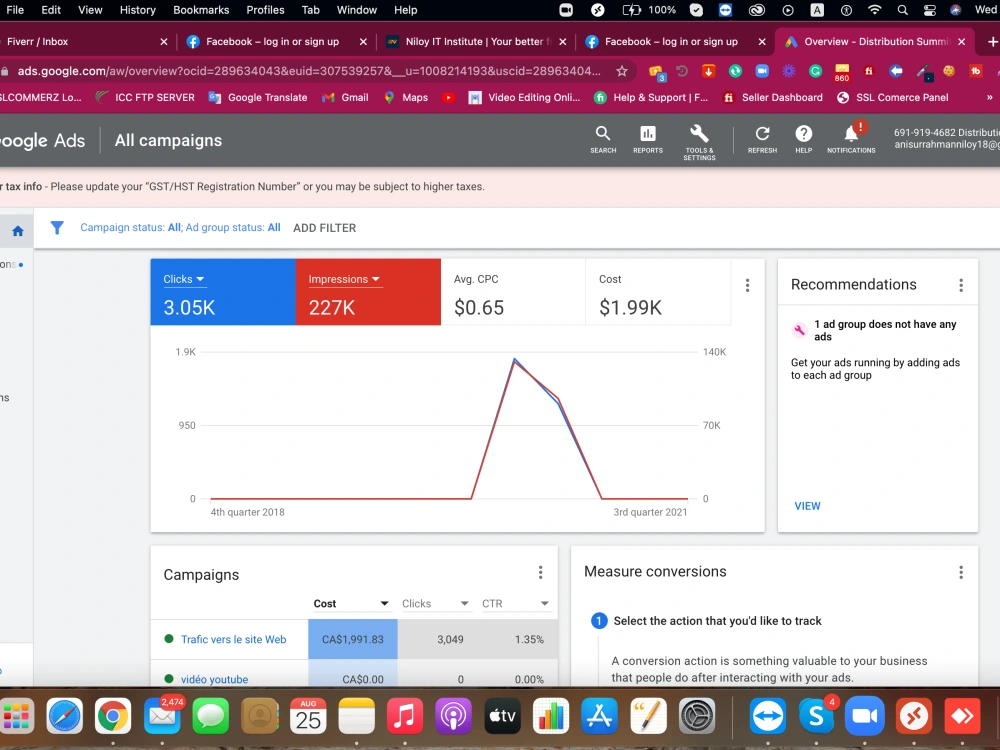The width and height of the screenshot is (1000, 750).
Task: Open scorecard chart three-dot menu
Action: point(747,285)
